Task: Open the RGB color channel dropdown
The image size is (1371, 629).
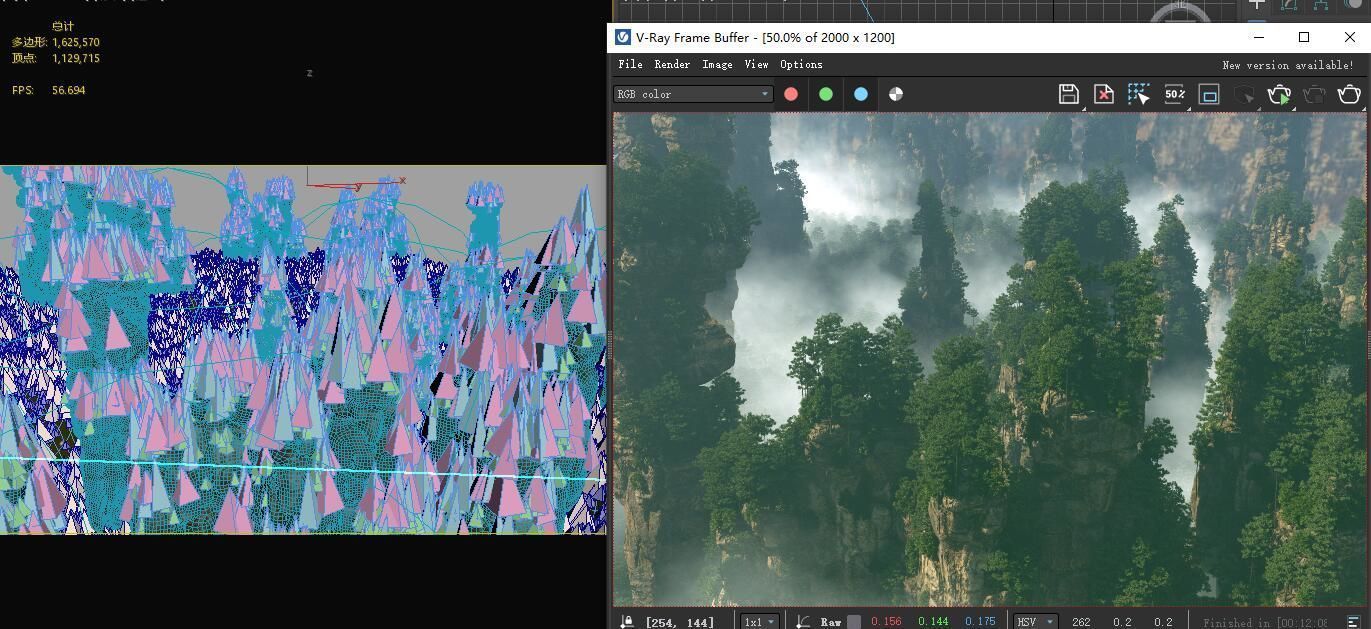Action: click(693, 94)
